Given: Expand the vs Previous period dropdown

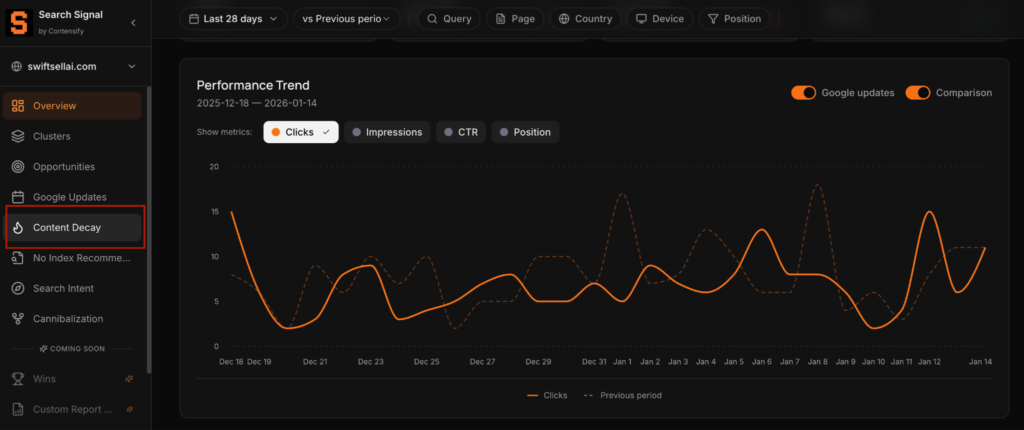Looking at the screenshot, I should click(x=346, y=18).
